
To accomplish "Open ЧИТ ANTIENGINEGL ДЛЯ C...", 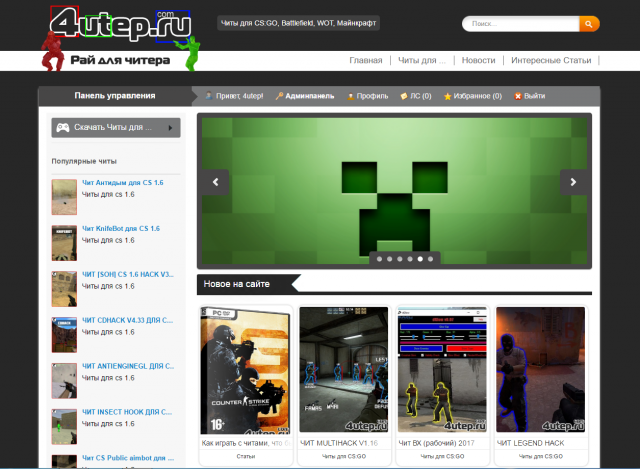I will point(128,366).
